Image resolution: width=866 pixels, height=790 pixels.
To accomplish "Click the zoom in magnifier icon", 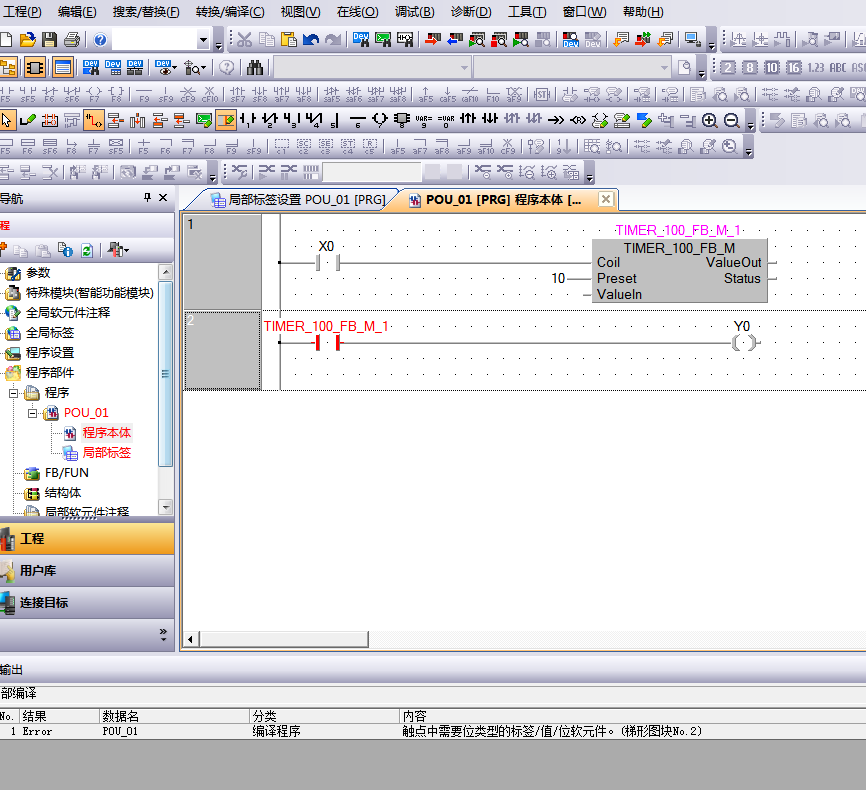I will coord(710,121).
